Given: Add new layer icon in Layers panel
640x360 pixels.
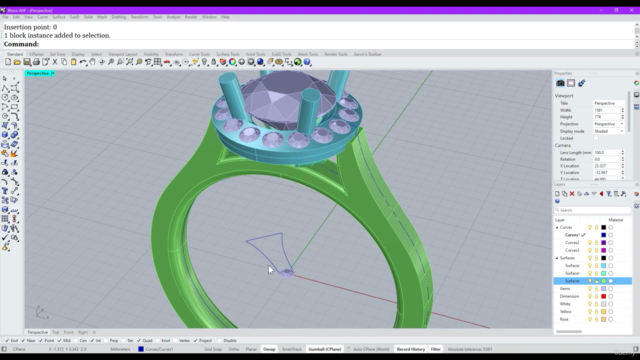Looking at the screenshot, I should click(558, 194).
